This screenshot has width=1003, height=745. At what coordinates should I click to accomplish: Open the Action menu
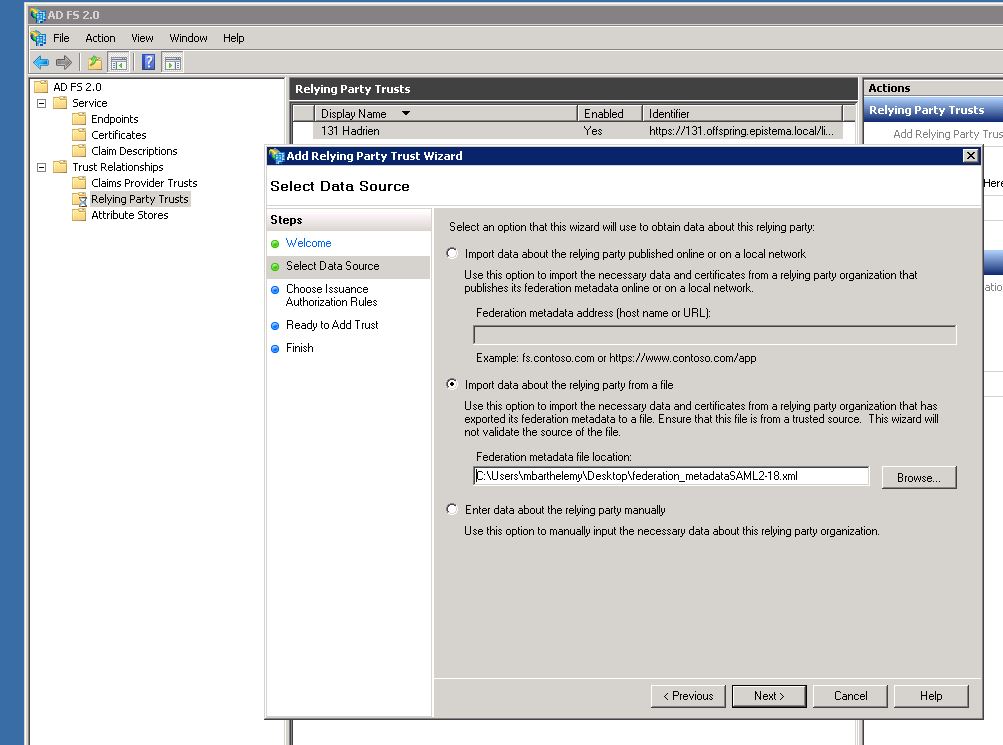(100, 38)
